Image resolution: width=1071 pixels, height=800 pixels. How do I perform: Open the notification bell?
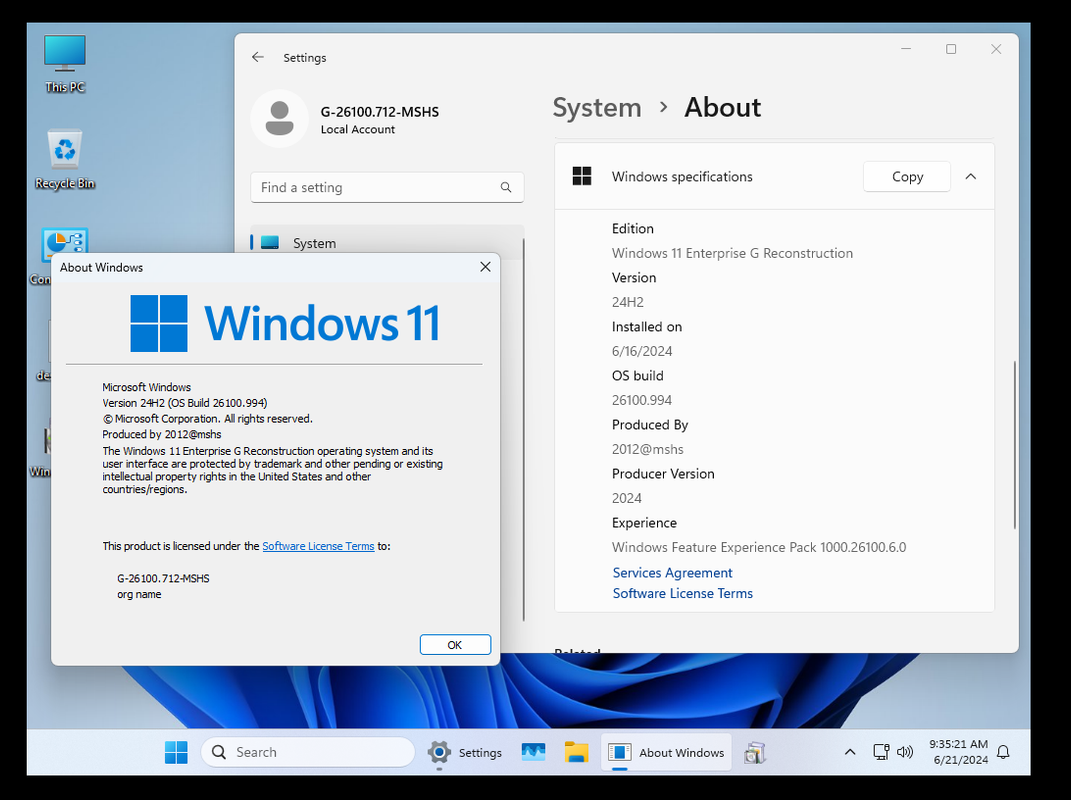(1003, 752)
